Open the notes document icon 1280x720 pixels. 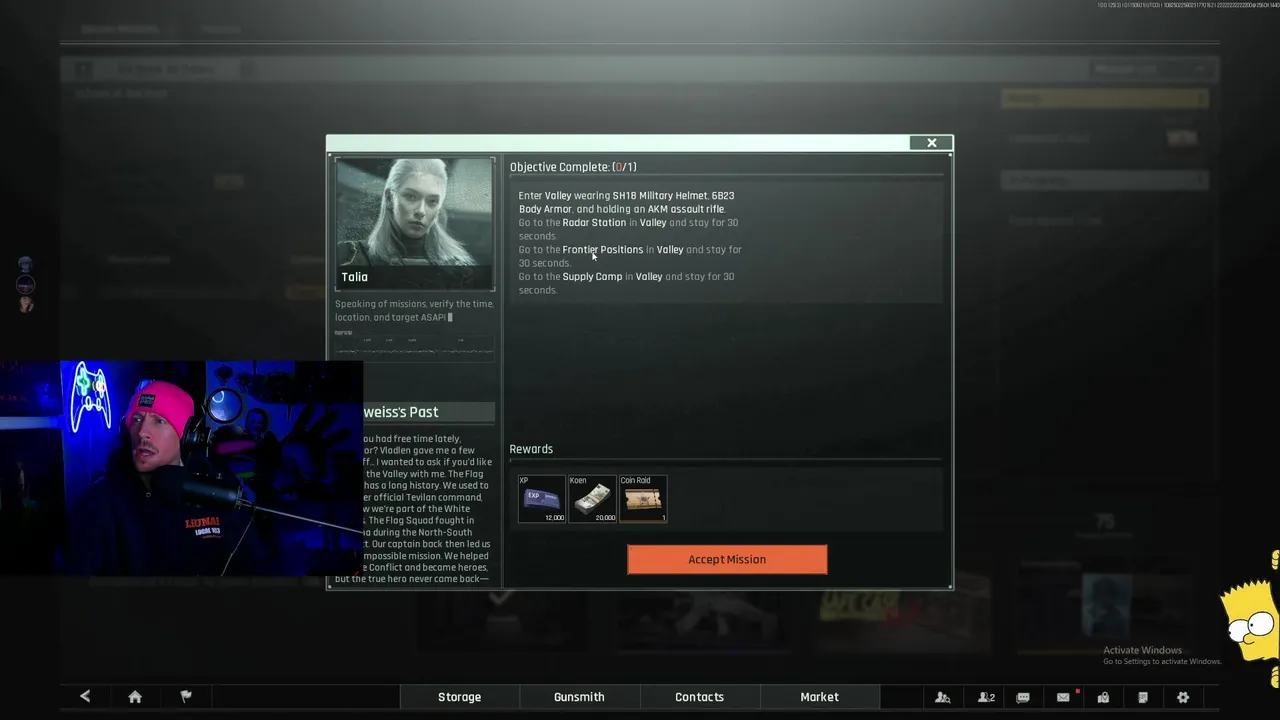tap(1143, 697)
